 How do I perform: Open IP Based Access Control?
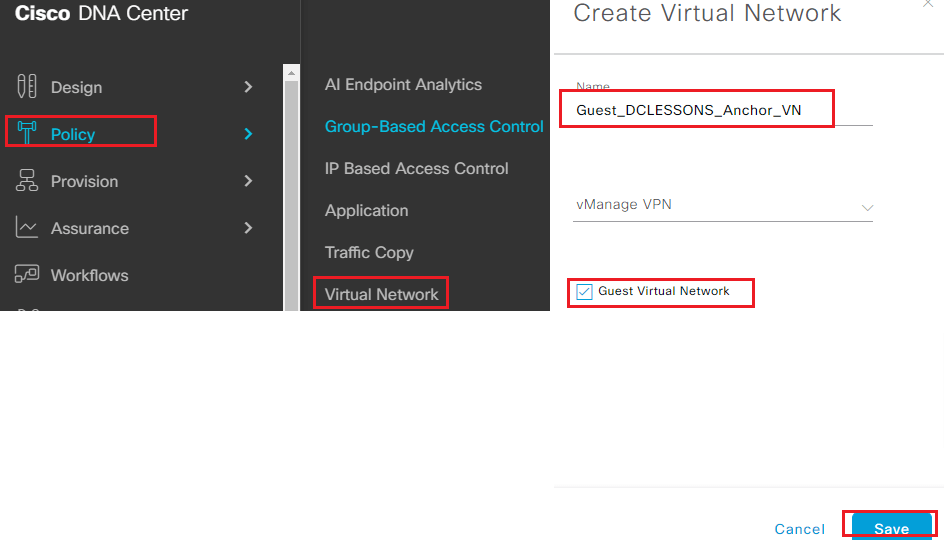tap(417, 169)
